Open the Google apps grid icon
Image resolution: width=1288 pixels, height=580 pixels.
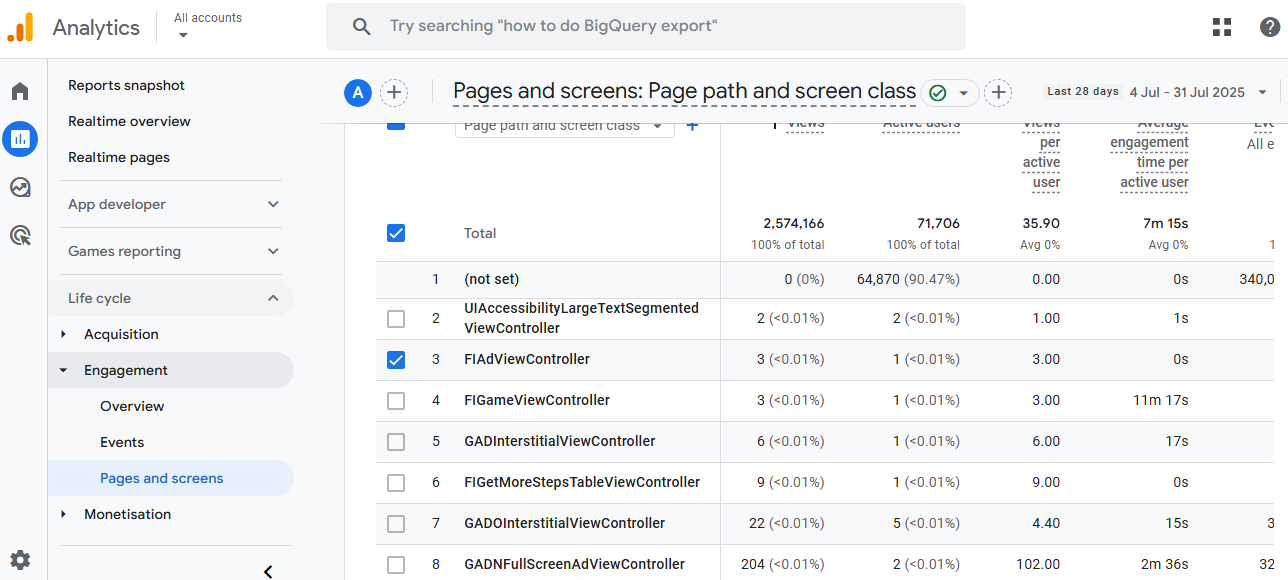(x=1222, y=27)
